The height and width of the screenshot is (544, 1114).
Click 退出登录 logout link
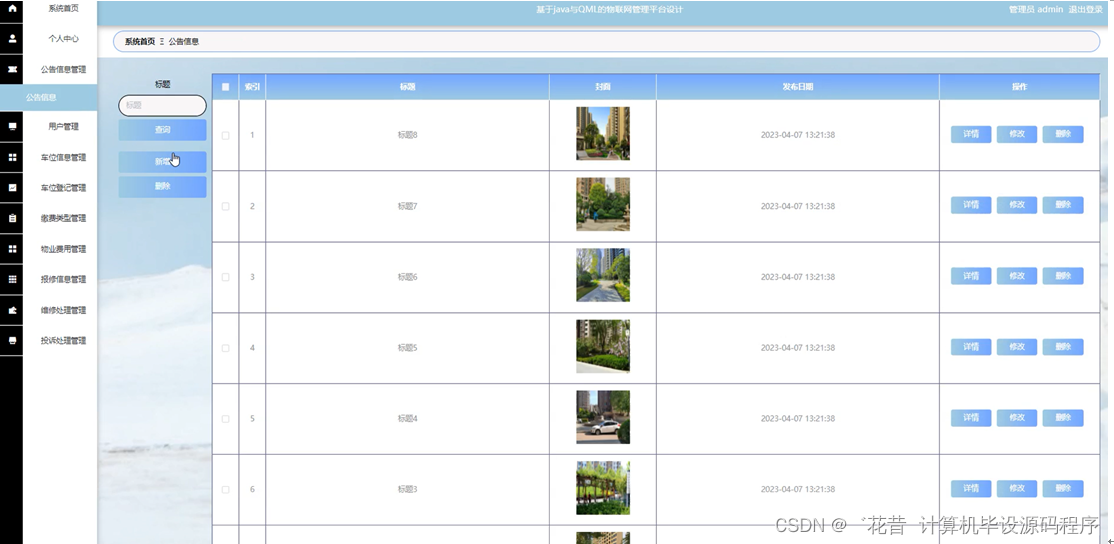coord(1086,10)
